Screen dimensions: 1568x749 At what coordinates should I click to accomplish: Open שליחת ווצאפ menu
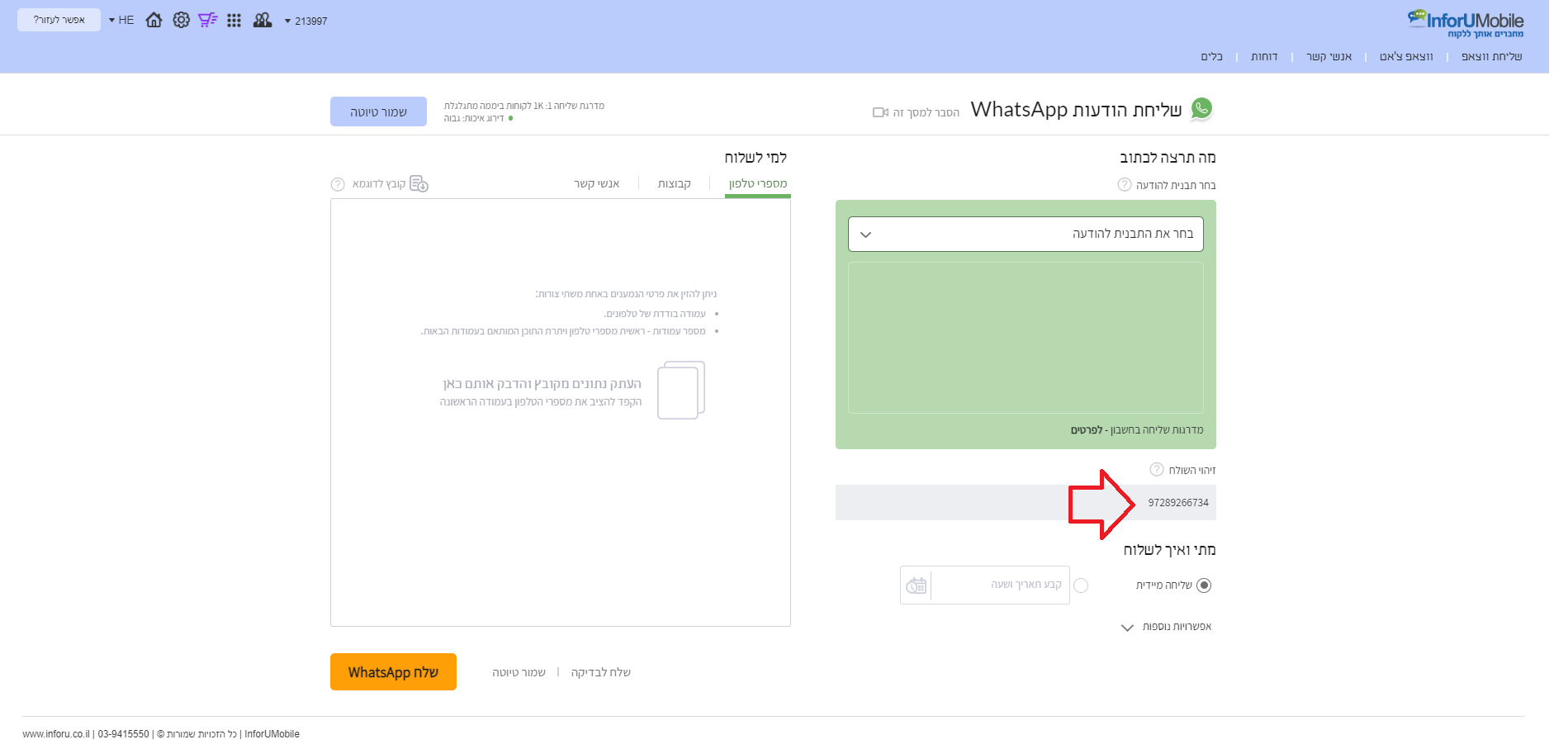[x=1491, y=56]
